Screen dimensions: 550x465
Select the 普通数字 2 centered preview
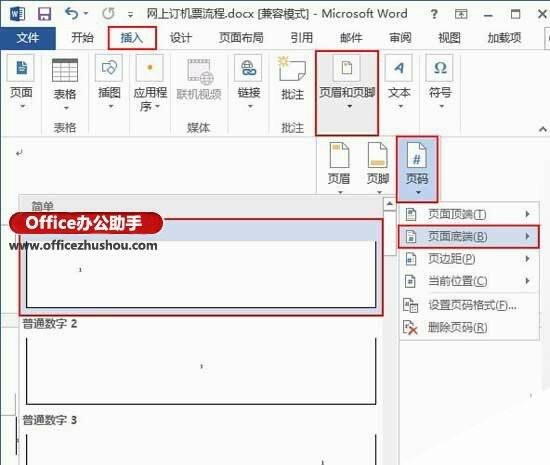coord(201,371)
